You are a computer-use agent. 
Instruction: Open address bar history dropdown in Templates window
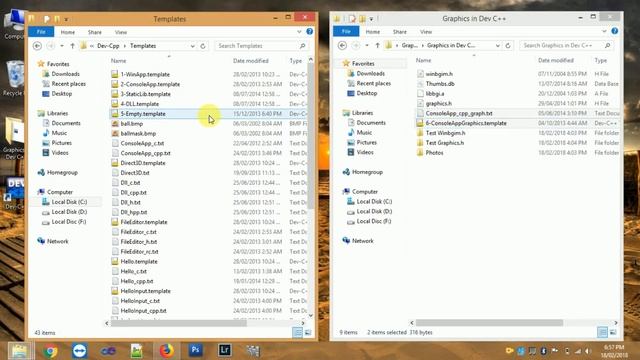pyautogui.click(x=192, y=46)
